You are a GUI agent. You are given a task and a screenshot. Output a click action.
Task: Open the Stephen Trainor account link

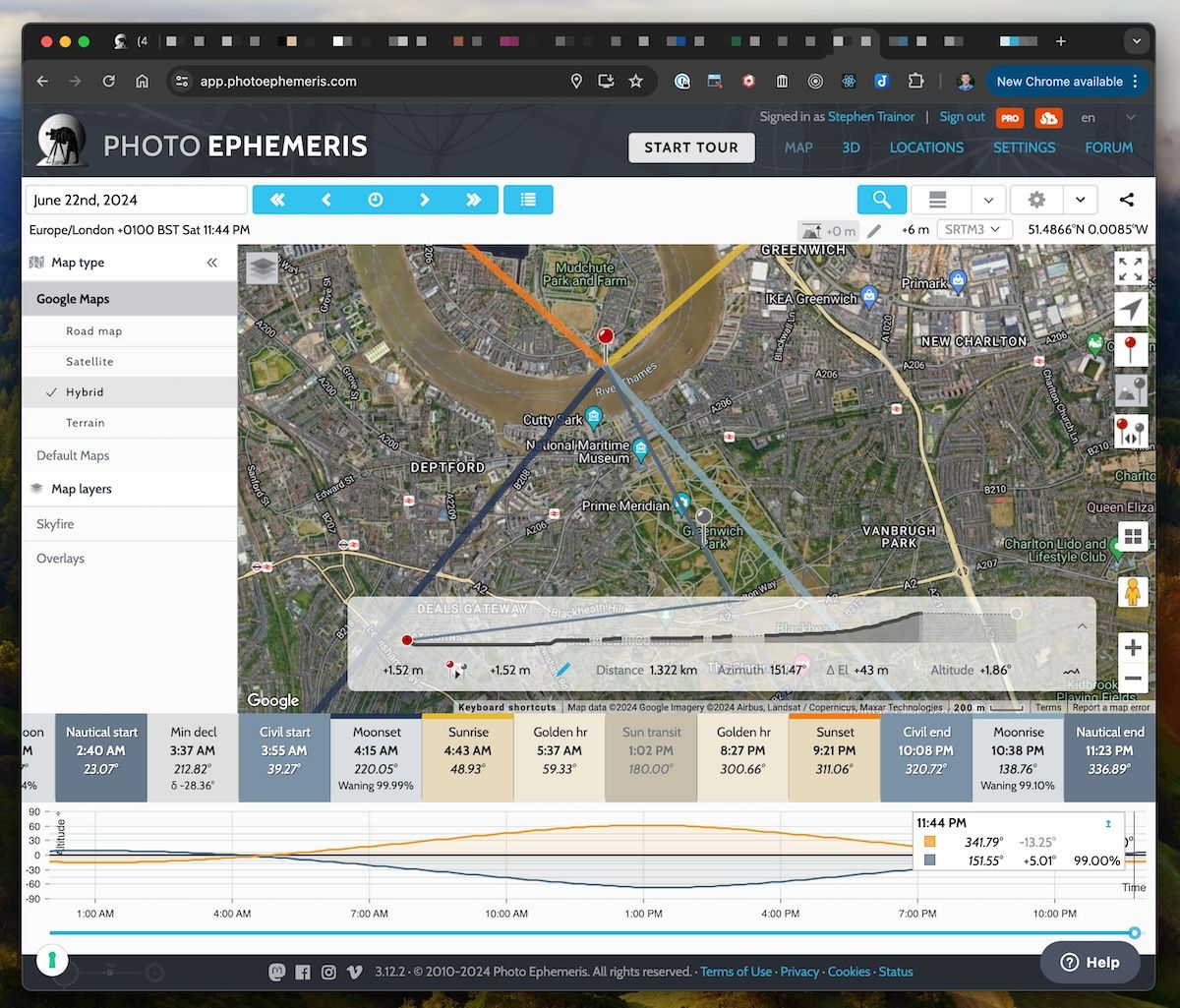click(x=871, y=116)
